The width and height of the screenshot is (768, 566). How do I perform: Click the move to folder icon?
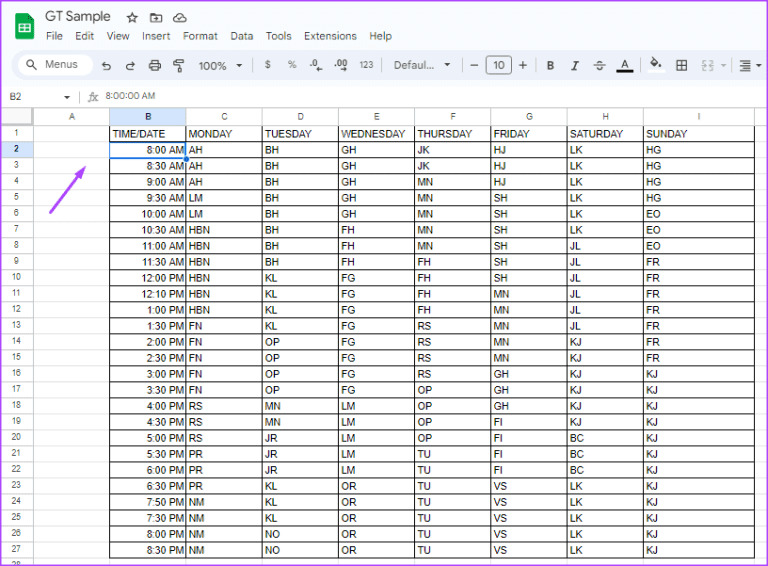coord(156,18)
